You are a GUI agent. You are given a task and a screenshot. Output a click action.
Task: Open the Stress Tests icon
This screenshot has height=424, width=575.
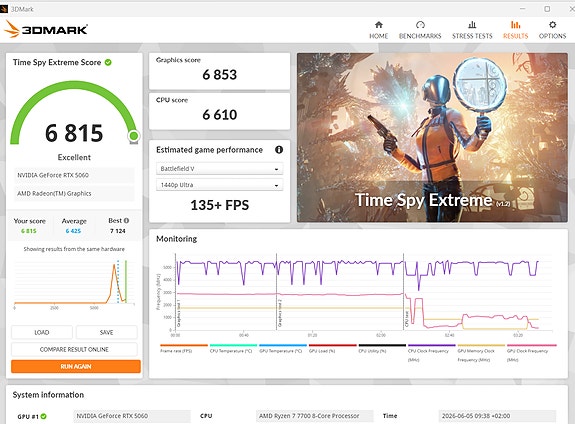(x=472, y=25)
